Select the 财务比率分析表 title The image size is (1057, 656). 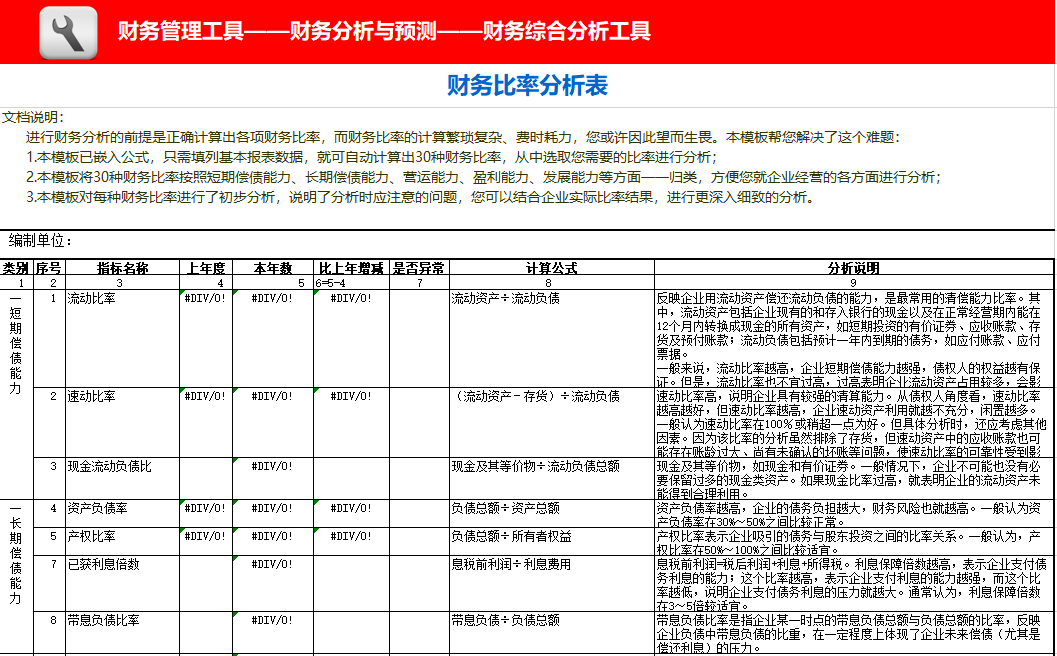pos(527,86)
